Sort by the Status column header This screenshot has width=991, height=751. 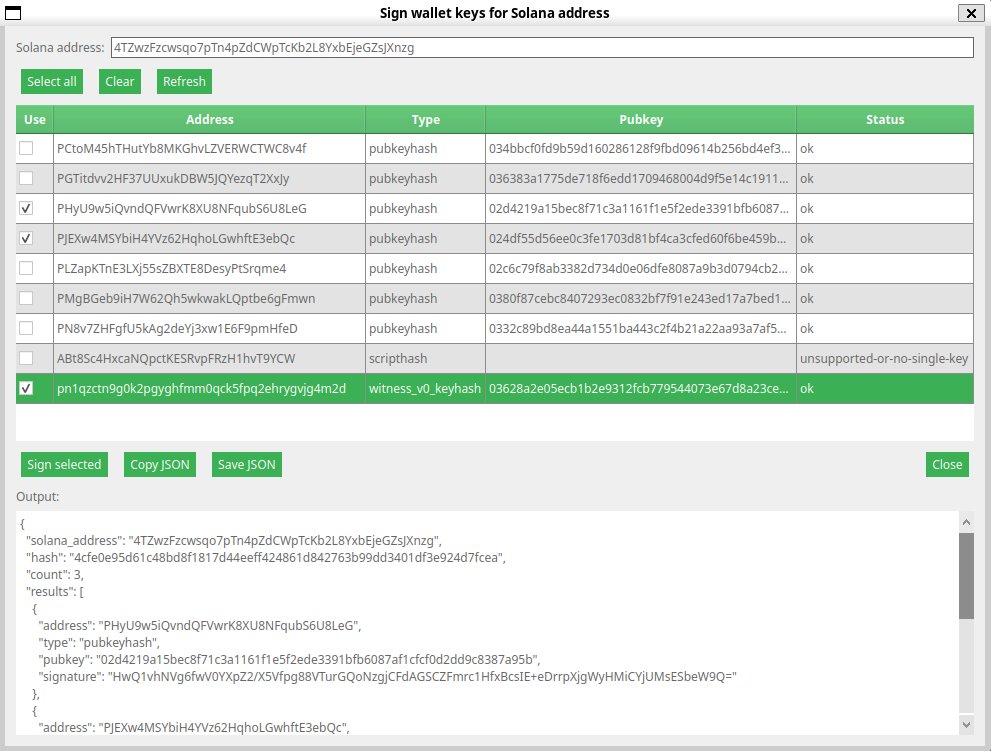885,119
